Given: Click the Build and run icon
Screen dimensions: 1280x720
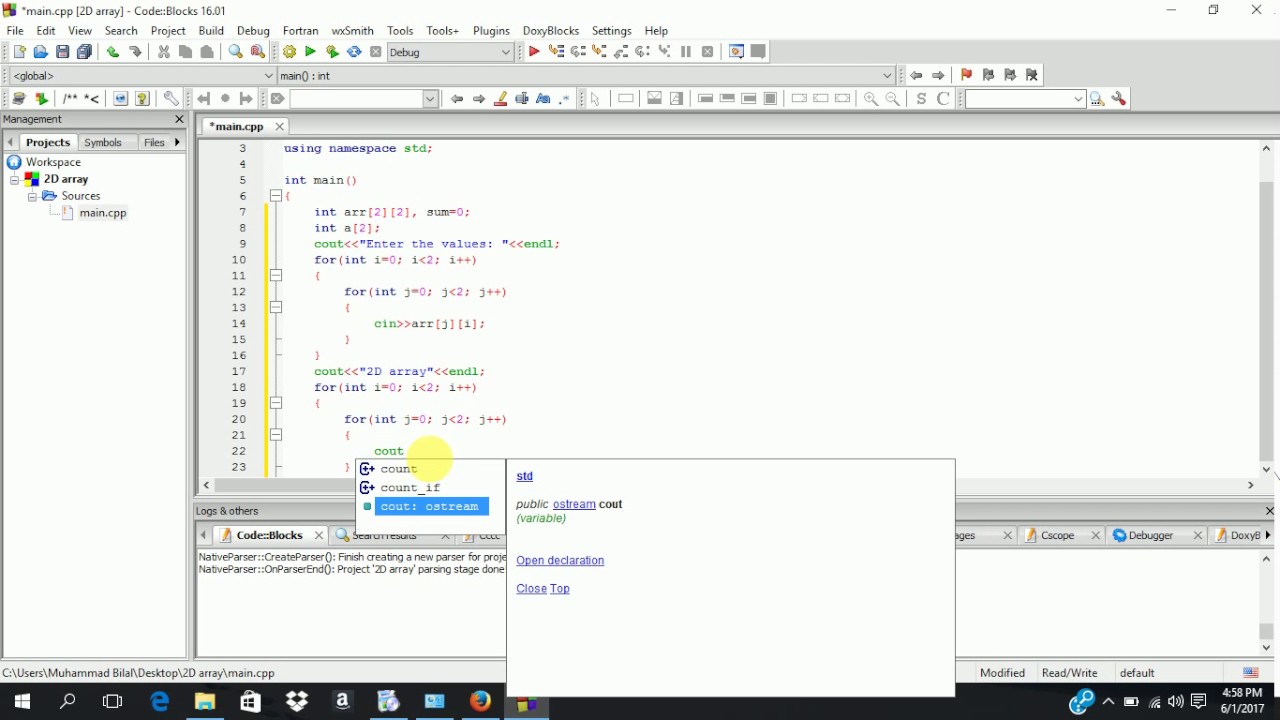Looking at the screenshot, I should (x=332, y=52).
